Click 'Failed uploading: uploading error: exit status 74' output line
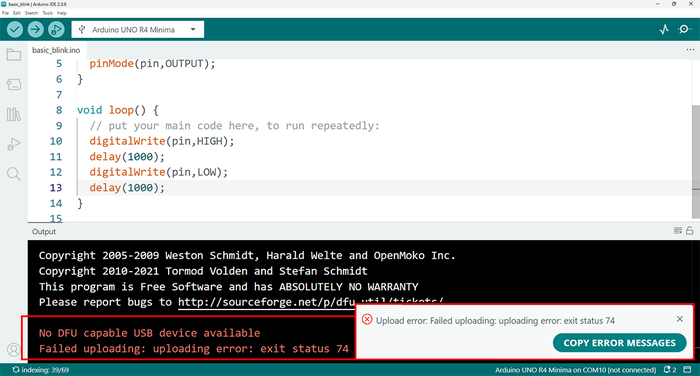This screenshot has width=700, height=376. pos(194,349)
